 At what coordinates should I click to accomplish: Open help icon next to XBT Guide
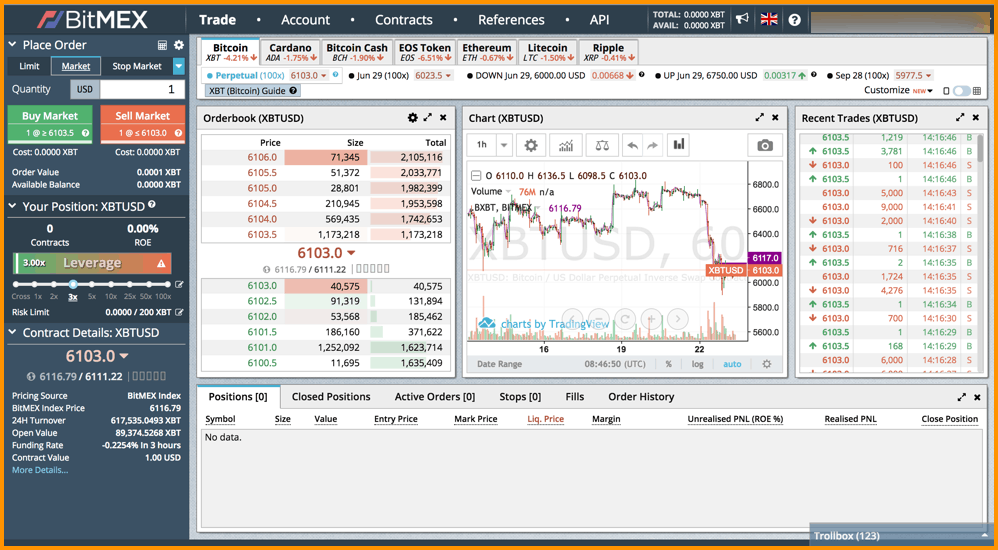tap(293, 90)
